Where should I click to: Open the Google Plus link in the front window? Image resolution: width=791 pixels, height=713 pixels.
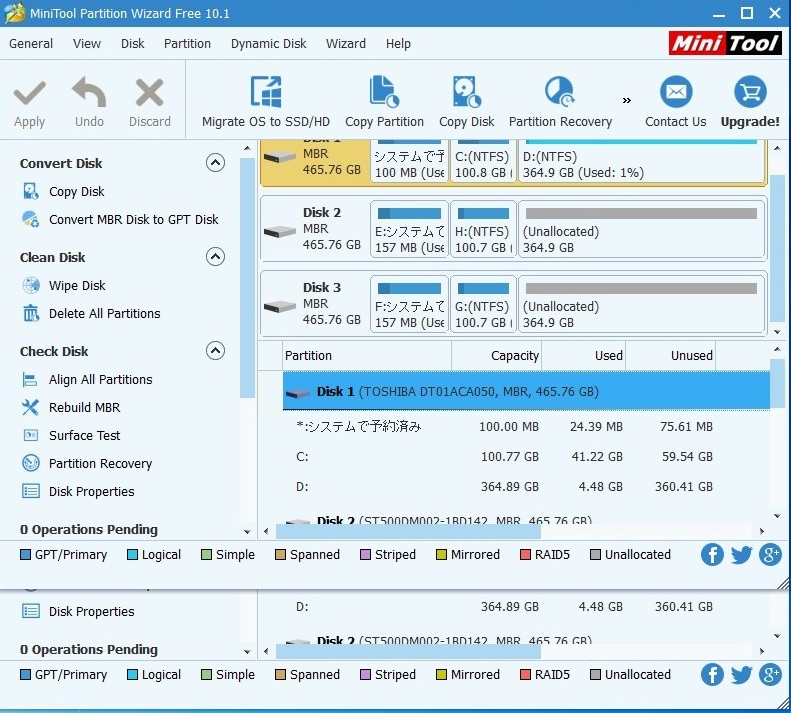tap(770, 555)
